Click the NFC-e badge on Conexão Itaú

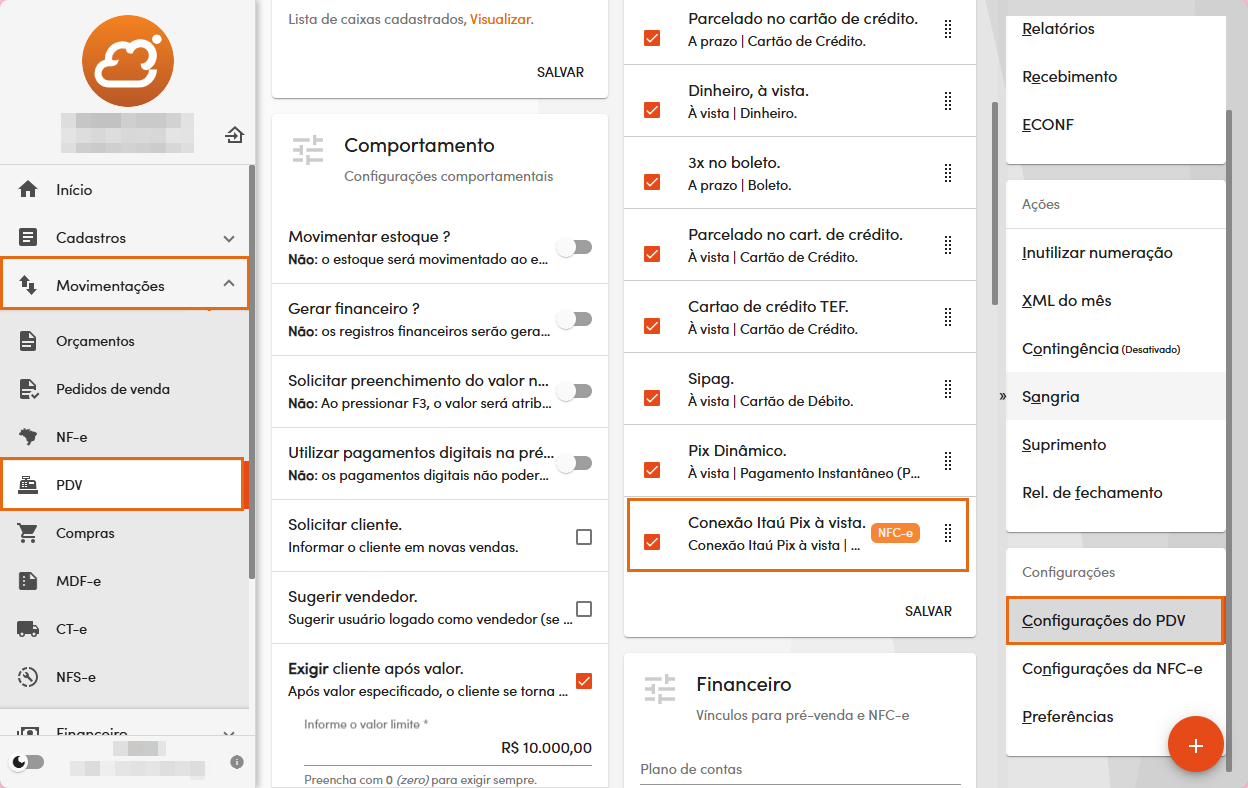[895, 533]
